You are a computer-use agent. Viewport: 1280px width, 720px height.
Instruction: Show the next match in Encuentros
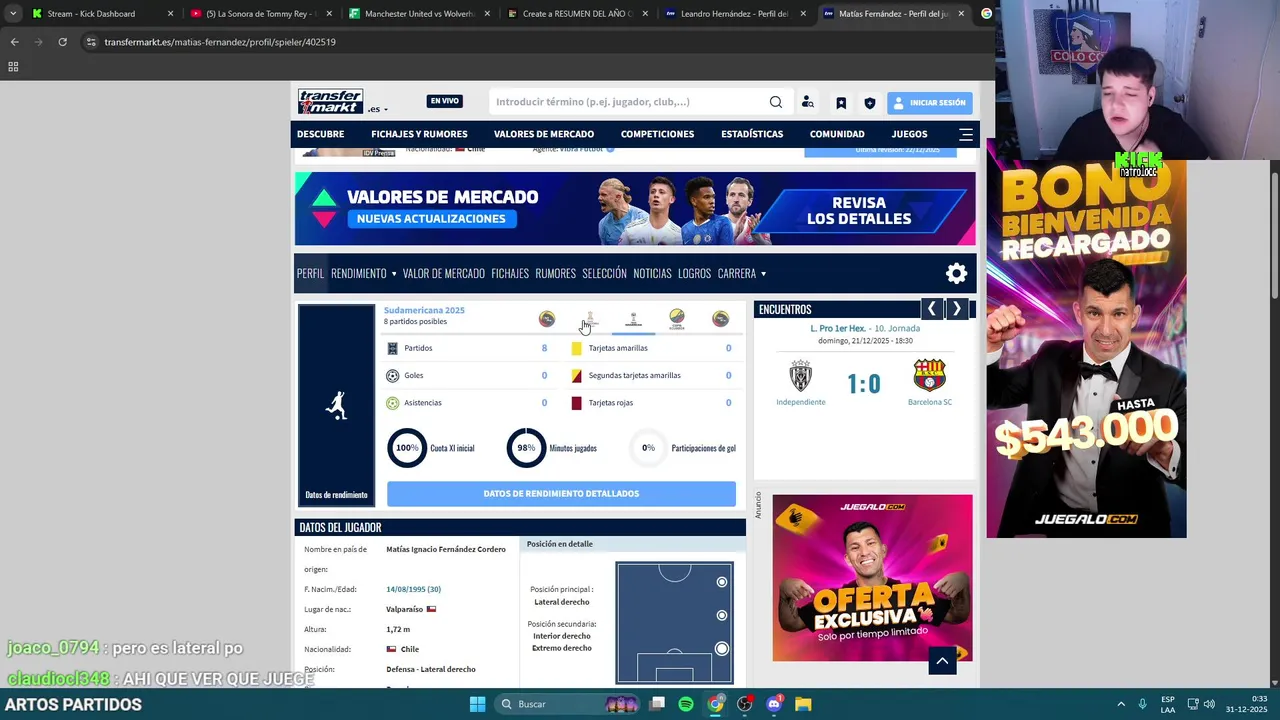point(957,309)
